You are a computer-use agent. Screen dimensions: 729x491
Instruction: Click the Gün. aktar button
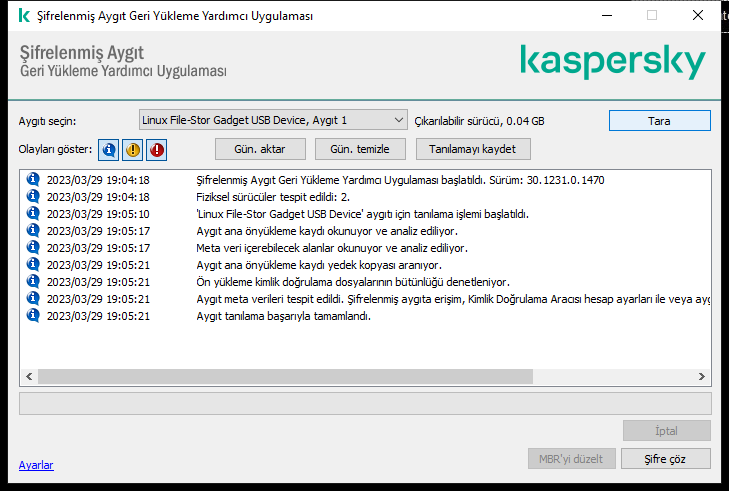point(260,149)
